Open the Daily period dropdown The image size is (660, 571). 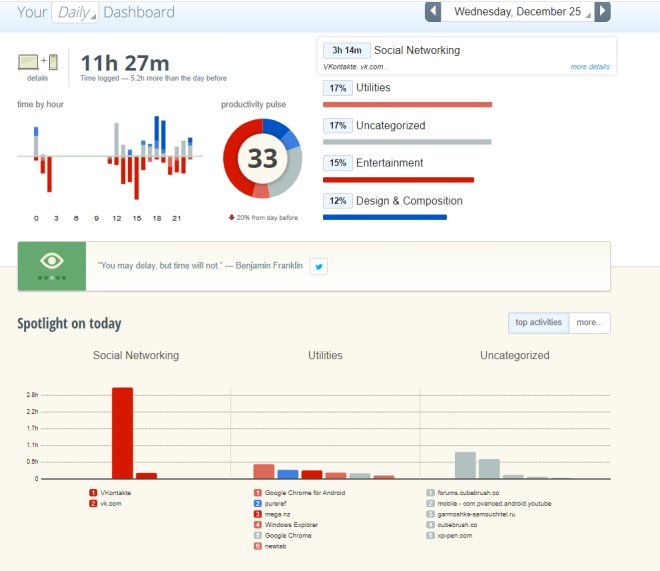[76, 13]
